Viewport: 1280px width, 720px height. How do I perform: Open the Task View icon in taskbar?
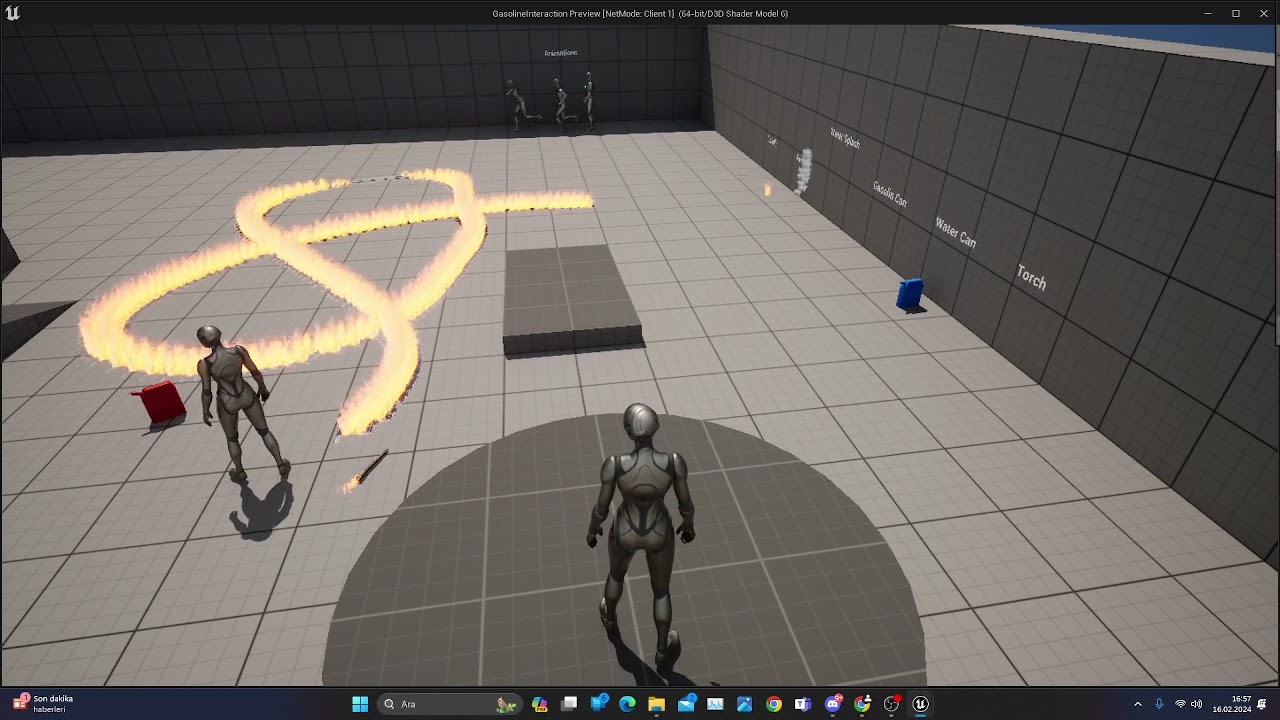click(569, 704)
